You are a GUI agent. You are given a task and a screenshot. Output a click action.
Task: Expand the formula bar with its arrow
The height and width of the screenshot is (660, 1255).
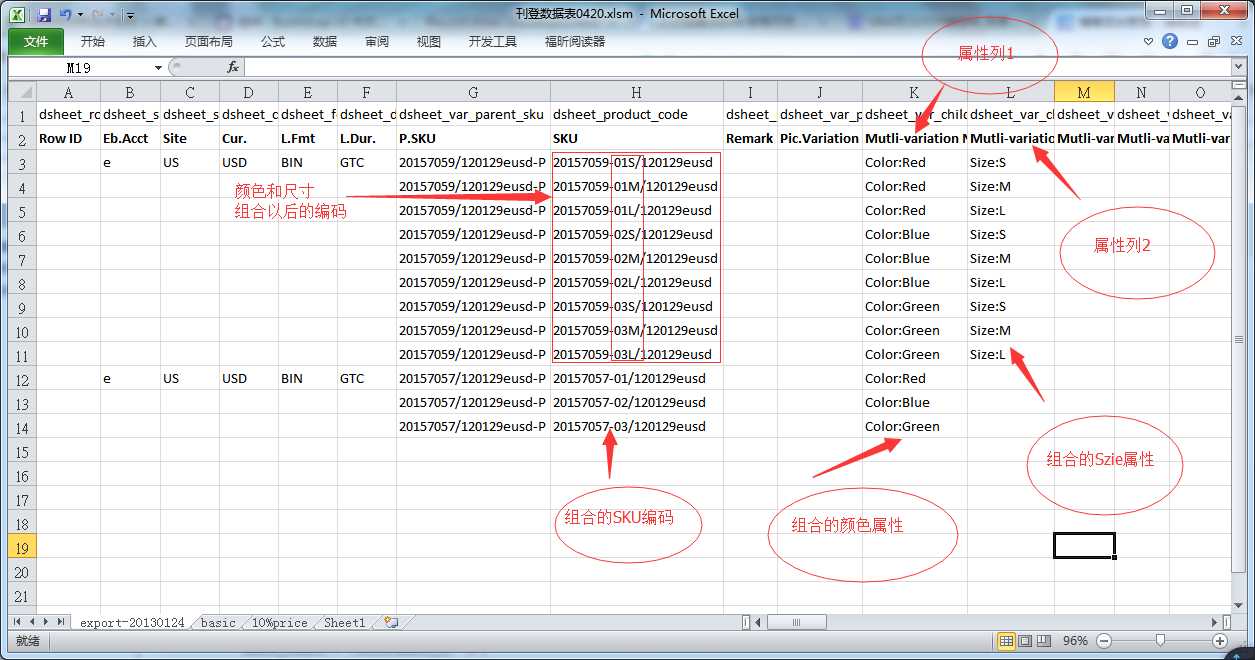(x=1241, y=67)
